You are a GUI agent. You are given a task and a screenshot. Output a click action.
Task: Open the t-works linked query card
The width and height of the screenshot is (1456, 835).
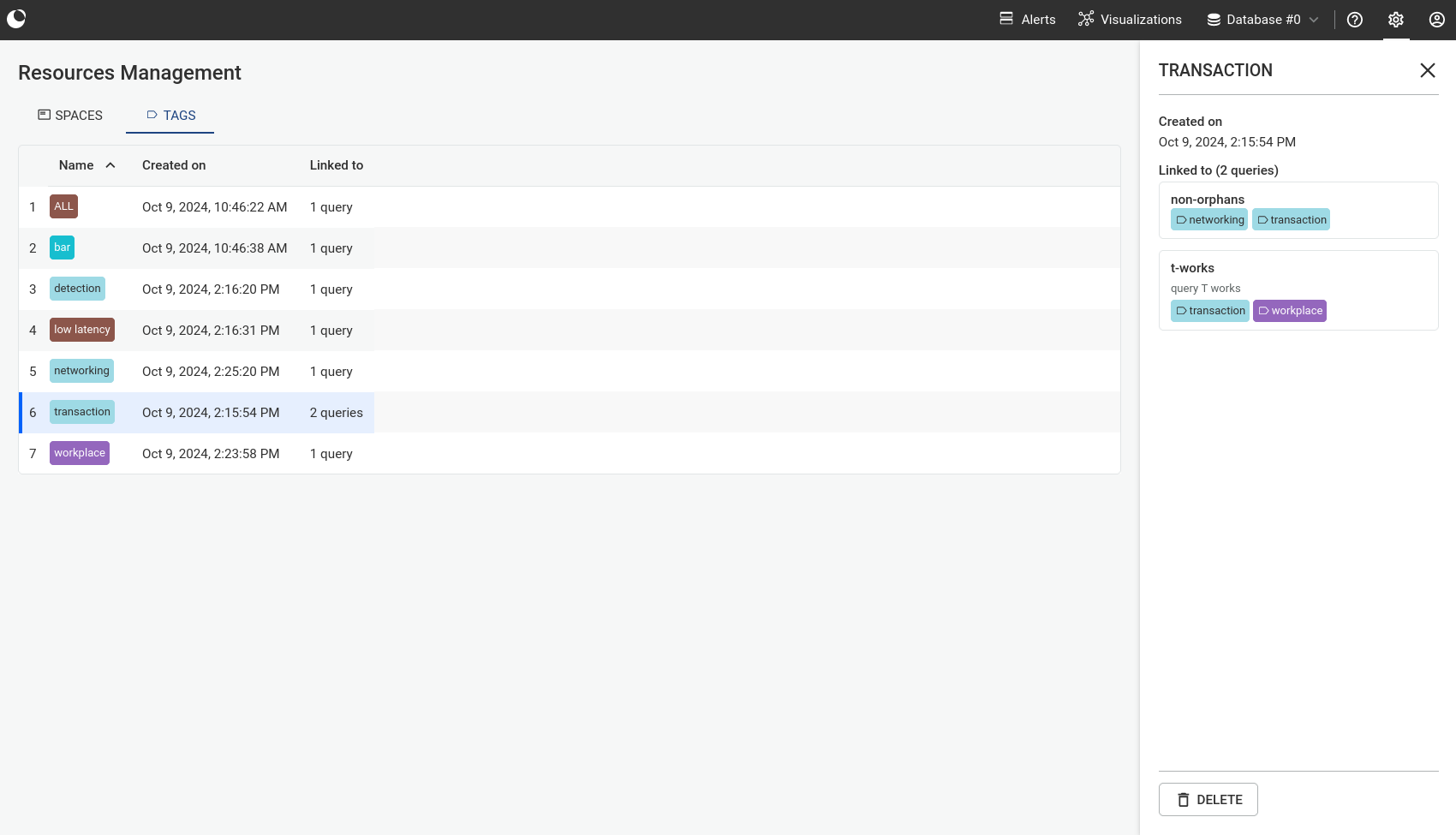tap(1298, 290)
